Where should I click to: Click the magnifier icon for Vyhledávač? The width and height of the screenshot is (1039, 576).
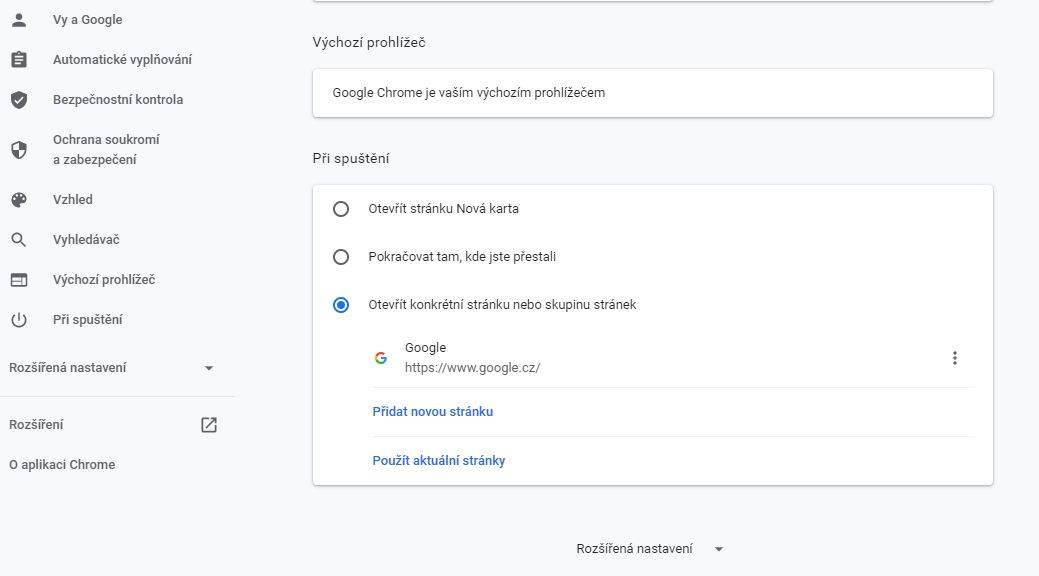[19, 240]
